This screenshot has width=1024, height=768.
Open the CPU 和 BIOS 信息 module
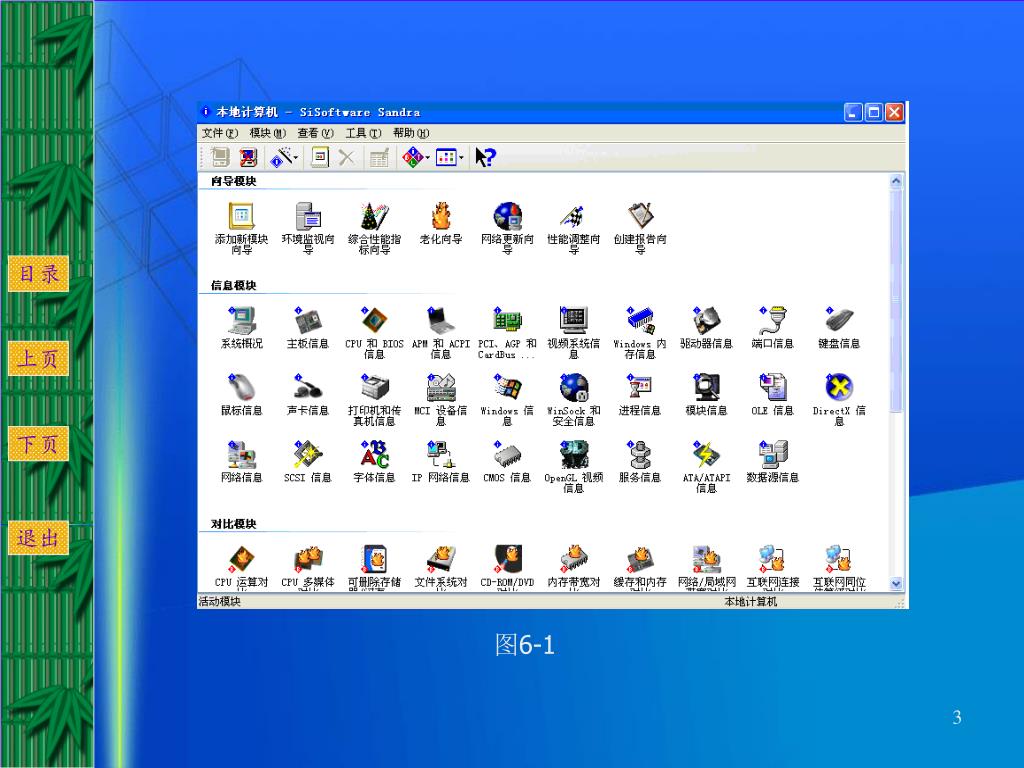click(x=374, y=321)
